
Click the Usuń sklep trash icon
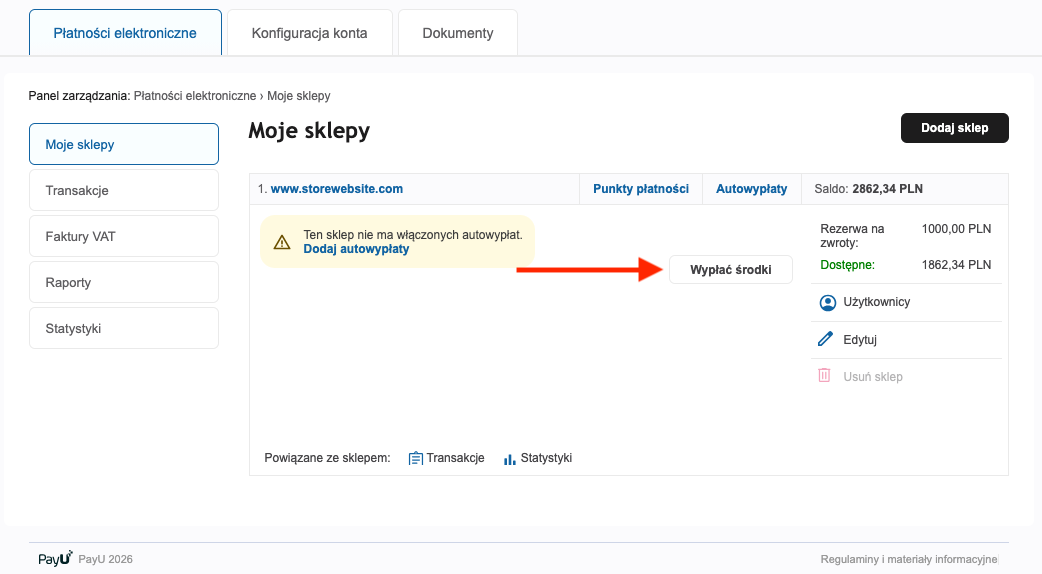point(825,376)
